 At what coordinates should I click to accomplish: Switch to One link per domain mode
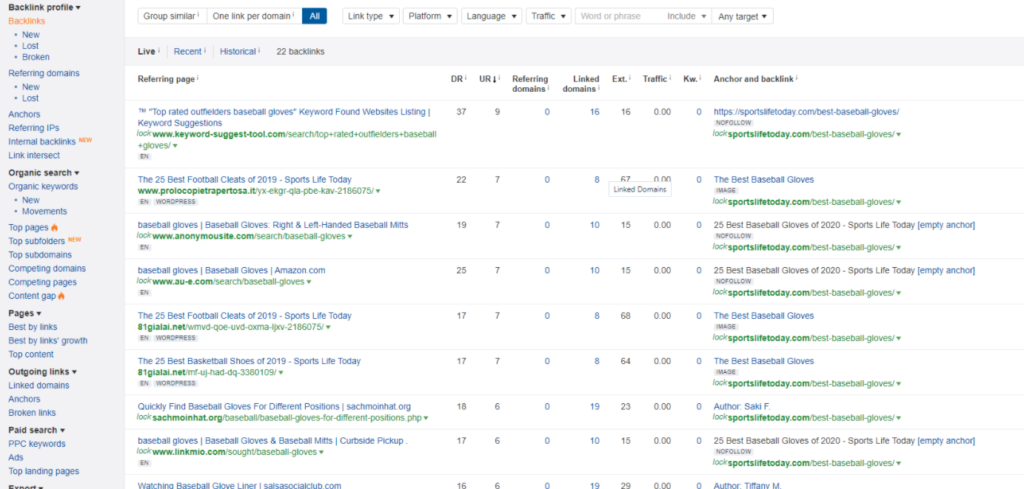[254, 16]
